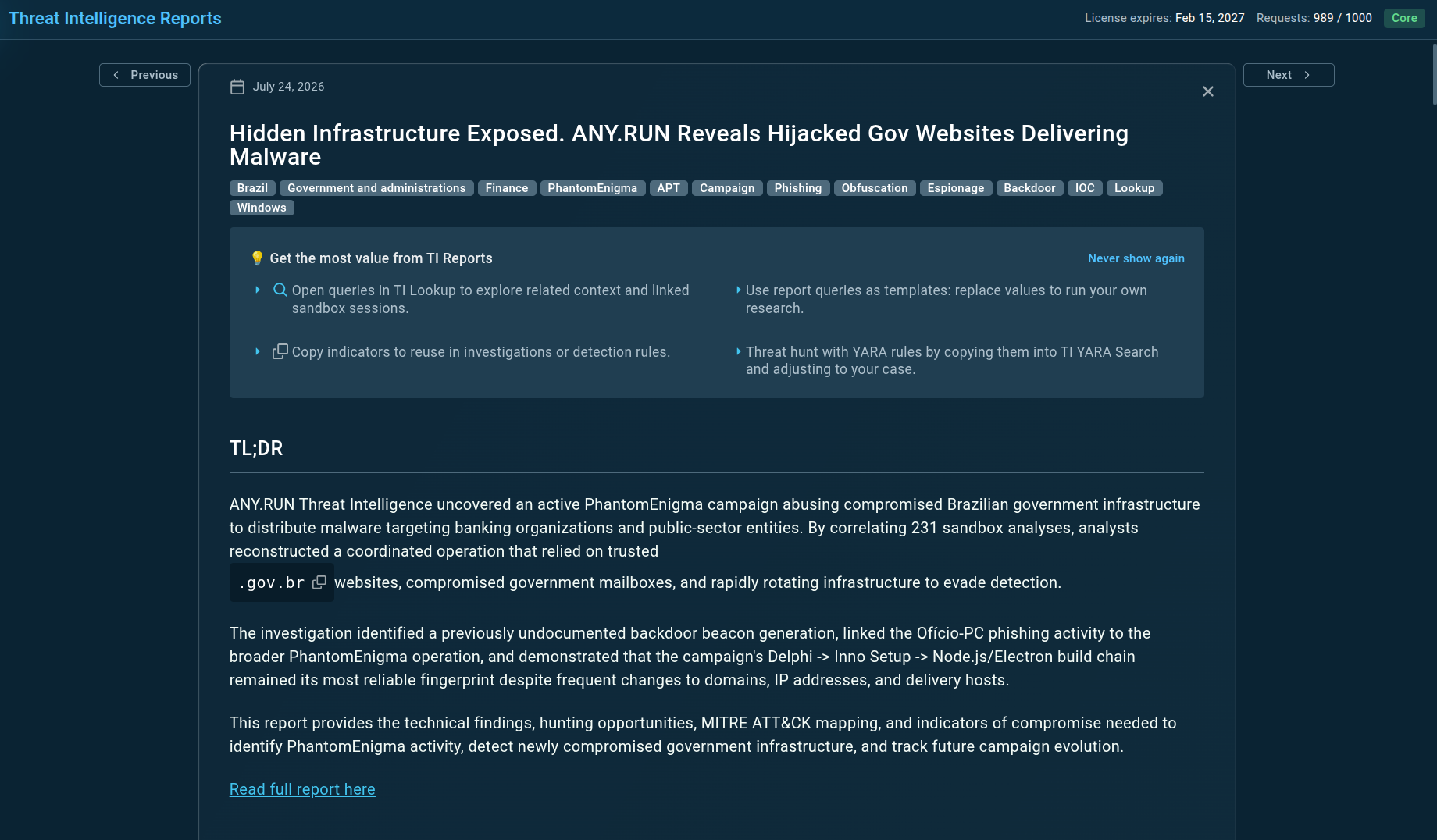Select the Government and administrations tag
Viewport: 1437px width, 840px height.
coord(376,188)
